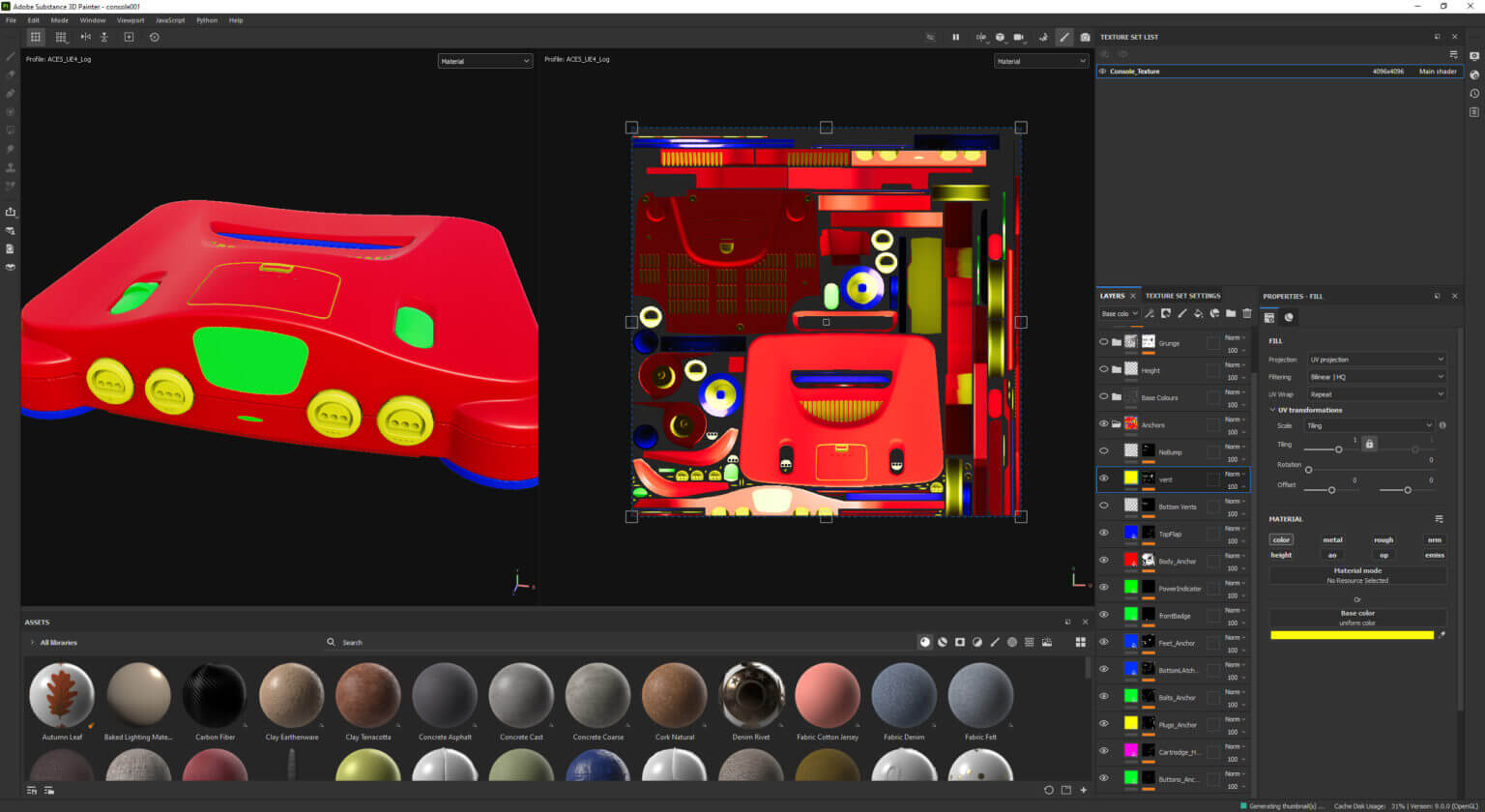Select the Layers tab
The height and width of the screenshot is (812, 1485).
(1113, 296)
